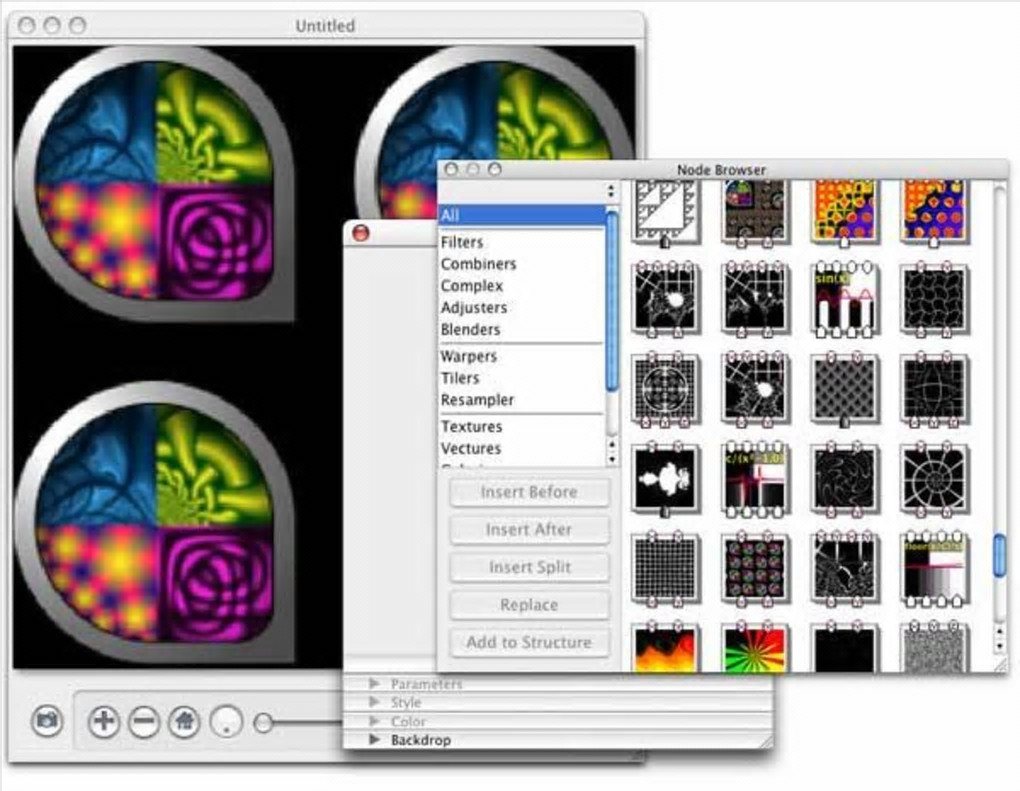The image size is (1020, 791).
Task: Click Add to Structure button
Action: coord(530,643)
